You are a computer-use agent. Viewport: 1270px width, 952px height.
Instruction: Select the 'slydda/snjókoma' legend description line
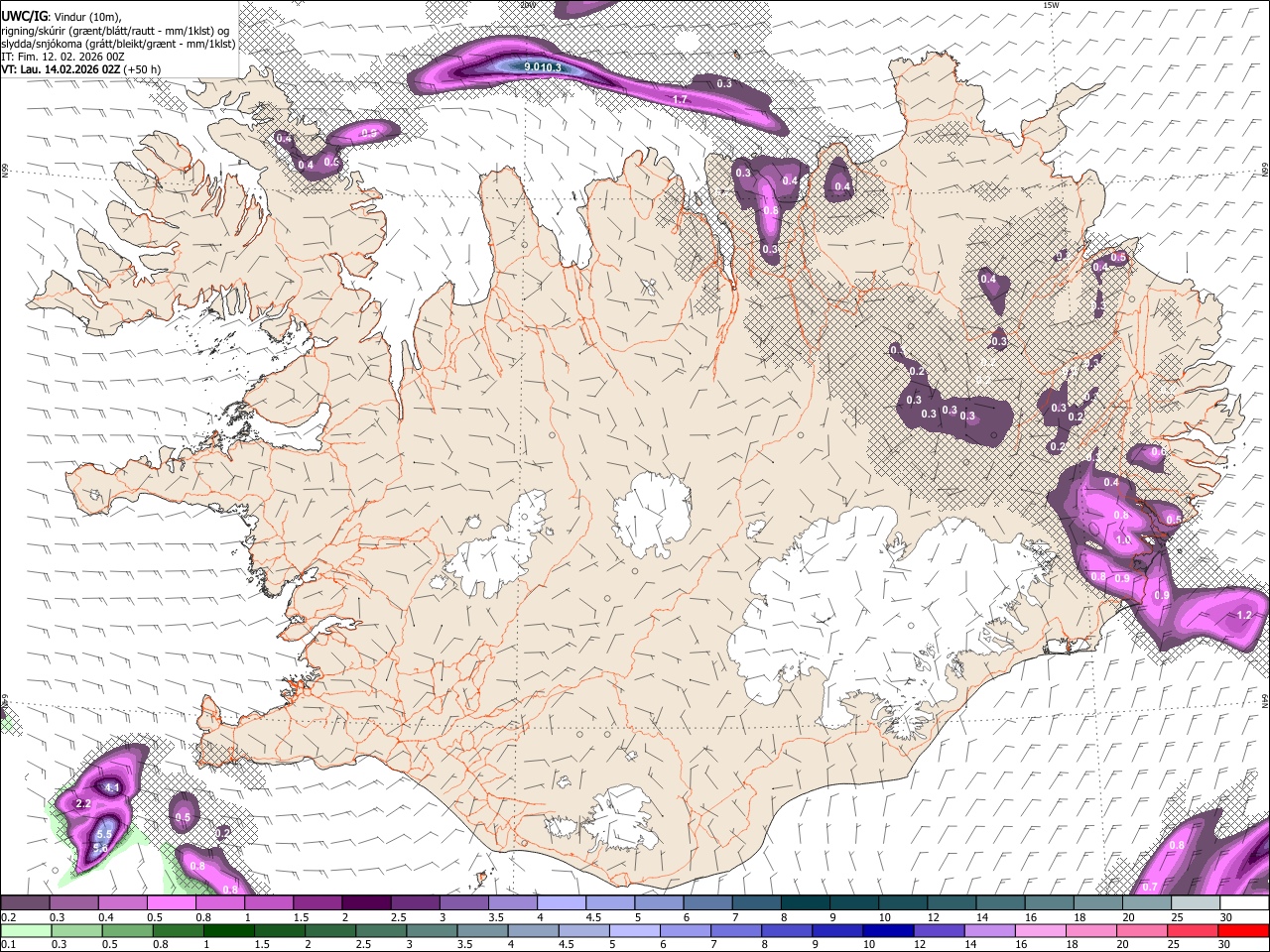pos(118,44)
